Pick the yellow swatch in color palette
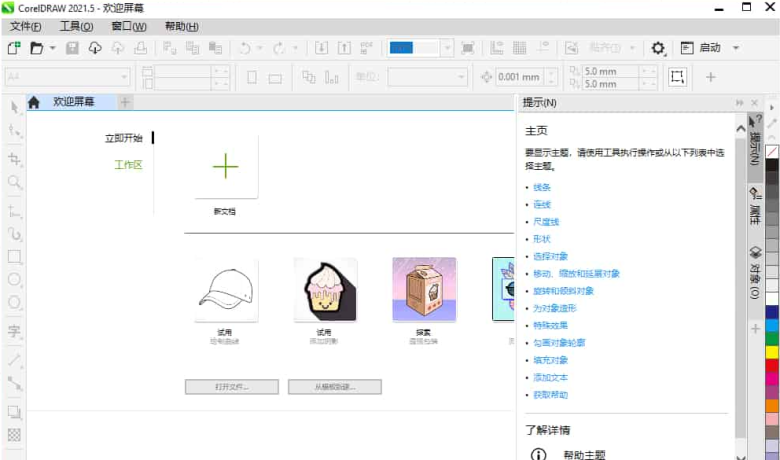This screenshot has height=460, width=780. click(x=772, y=352)
